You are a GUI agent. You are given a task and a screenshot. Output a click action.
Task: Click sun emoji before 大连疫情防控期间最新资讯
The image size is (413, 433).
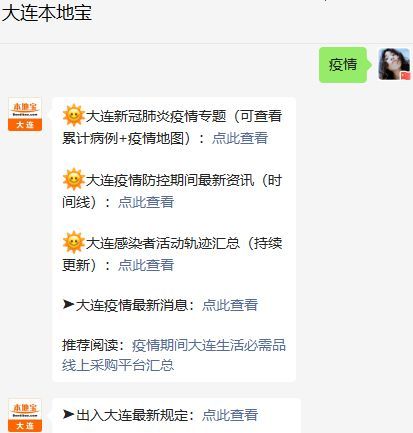tap(74, 179)
